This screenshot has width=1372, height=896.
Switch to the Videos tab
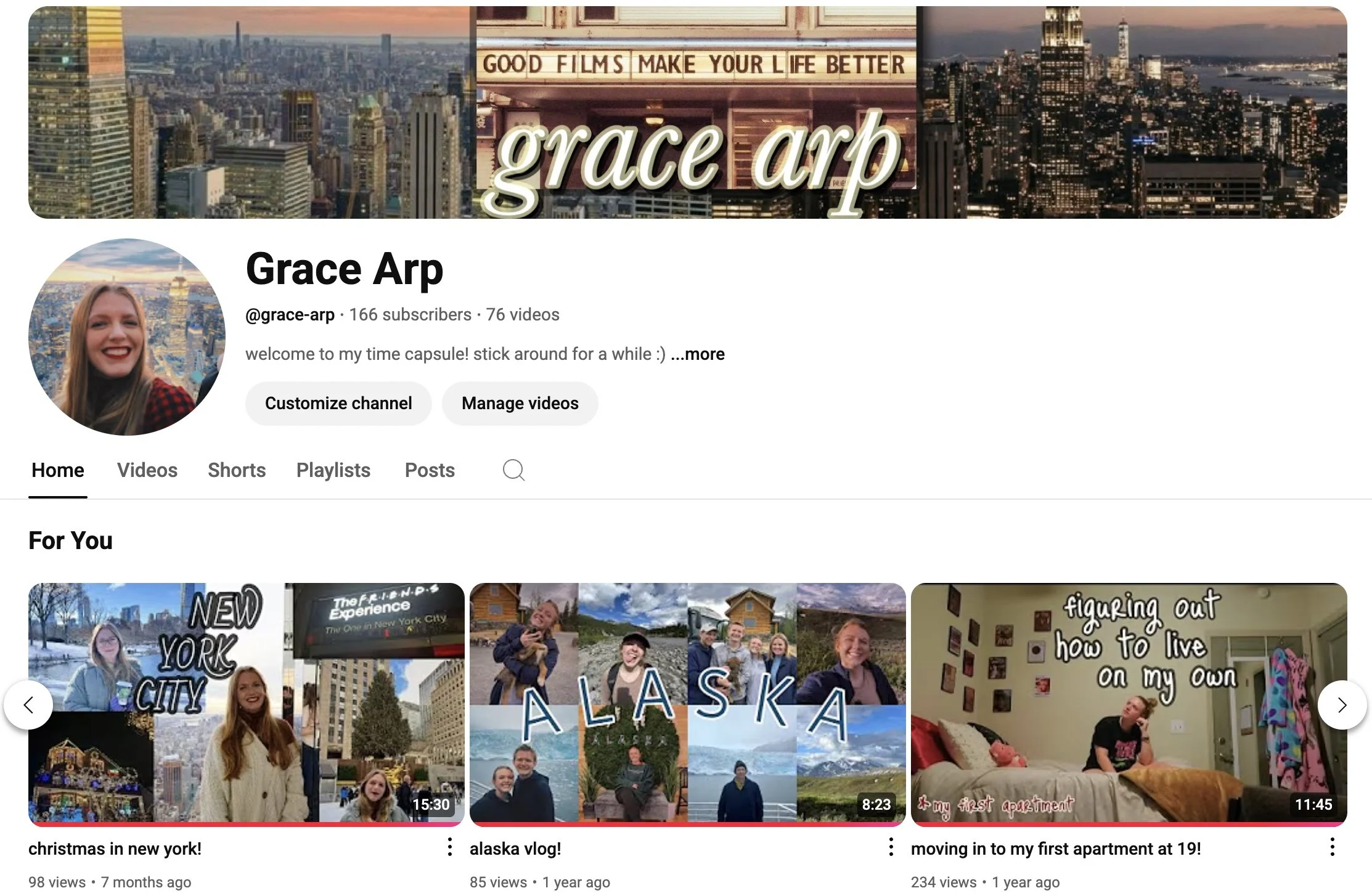click(147, 470)
